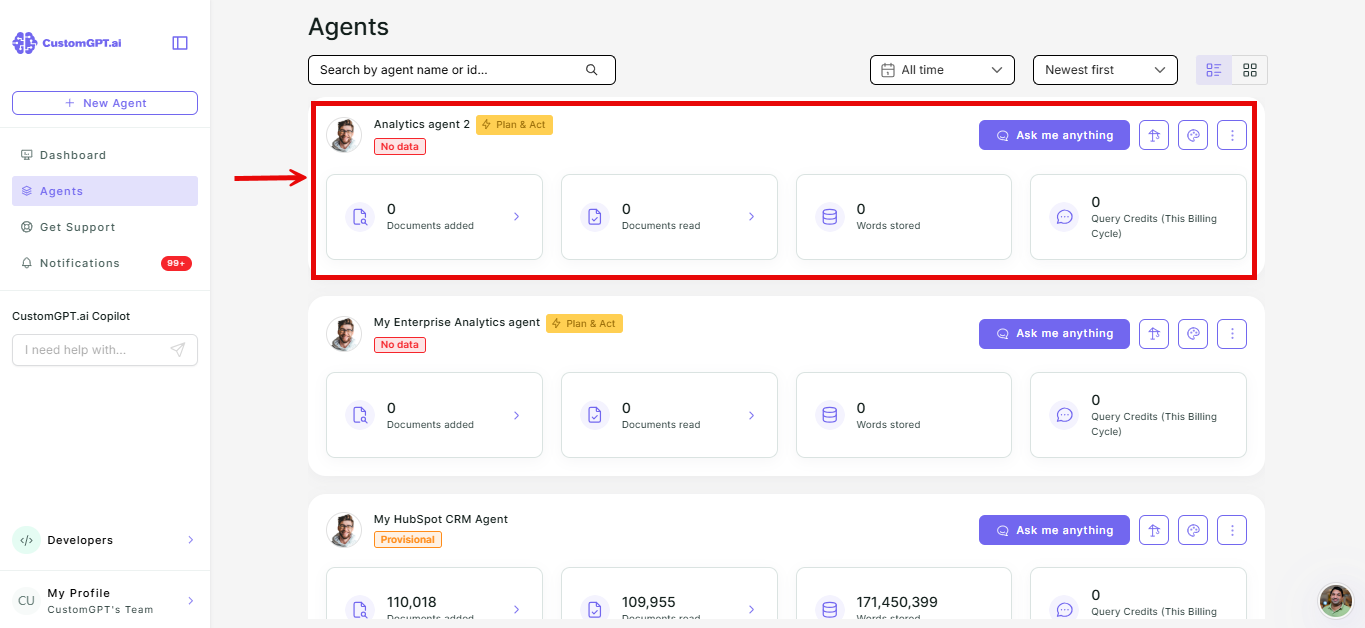The image size is (1365, 628).
Task: Click document search icon in Enterprise Analytics agent
Action: point(360,415)
